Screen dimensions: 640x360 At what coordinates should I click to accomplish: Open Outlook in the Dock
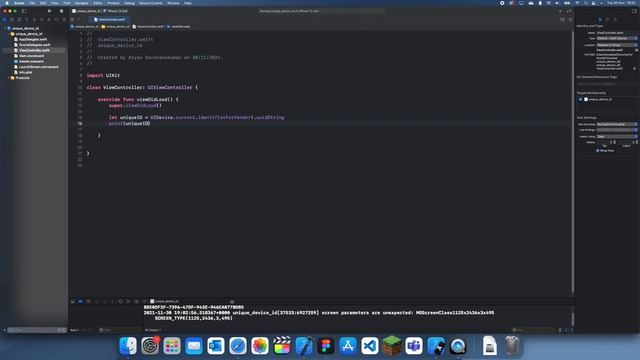coord(216,346)
